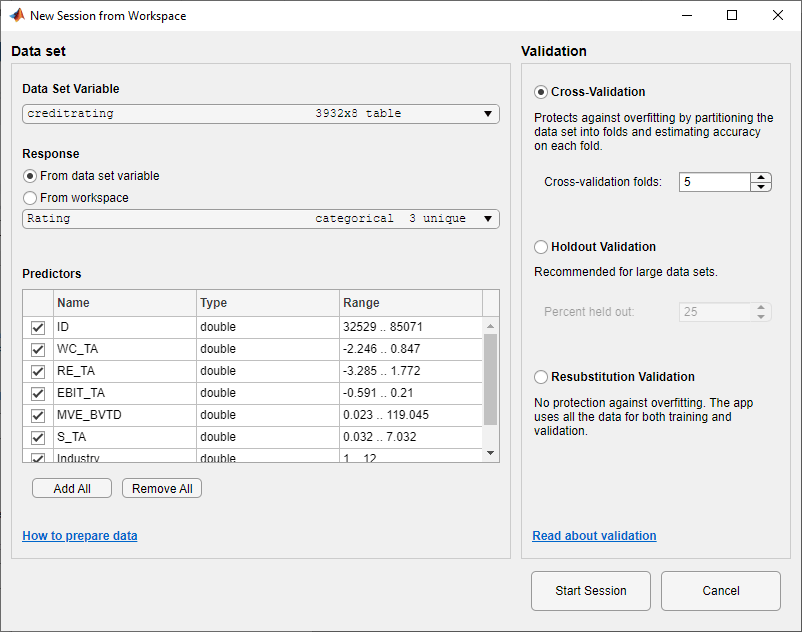802x632 pixels.
Task: Select Resubstitution Validation
Action: (x=540, y=376)
